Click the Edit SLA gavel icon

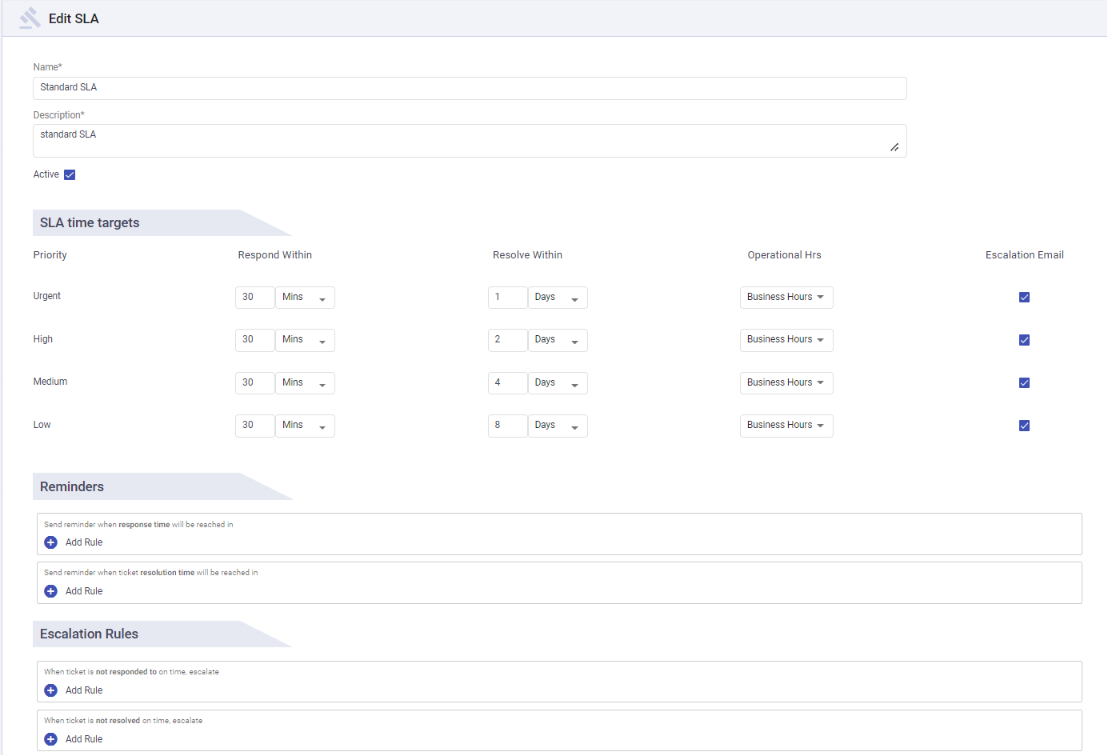click(x=30, y=19)
